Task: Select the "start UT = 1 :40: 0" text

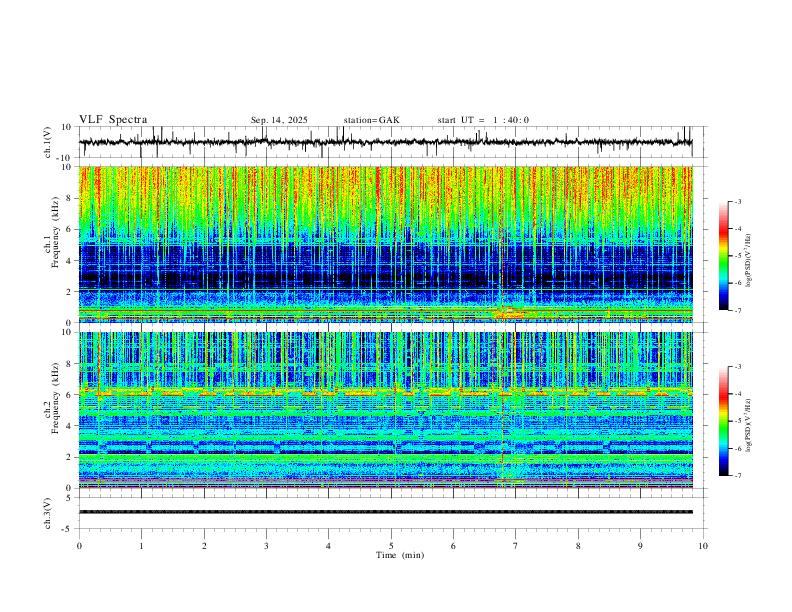Action: coord(483,120)
